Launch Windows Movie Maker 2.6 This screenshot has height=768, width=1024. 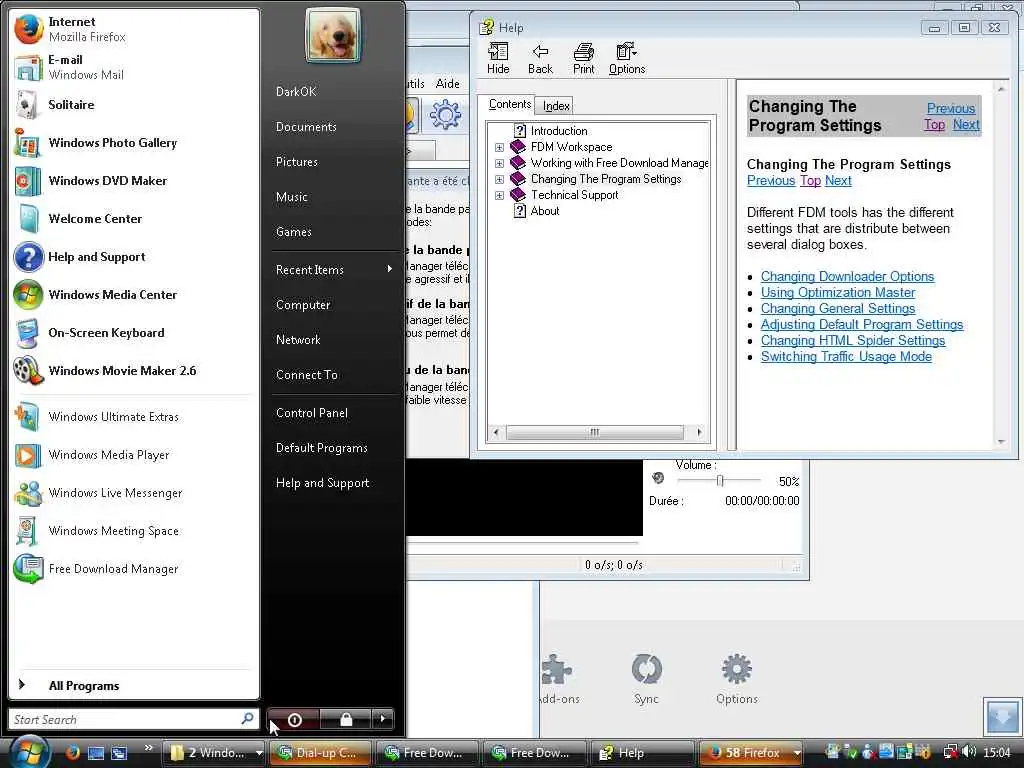(x=134, y=370)
